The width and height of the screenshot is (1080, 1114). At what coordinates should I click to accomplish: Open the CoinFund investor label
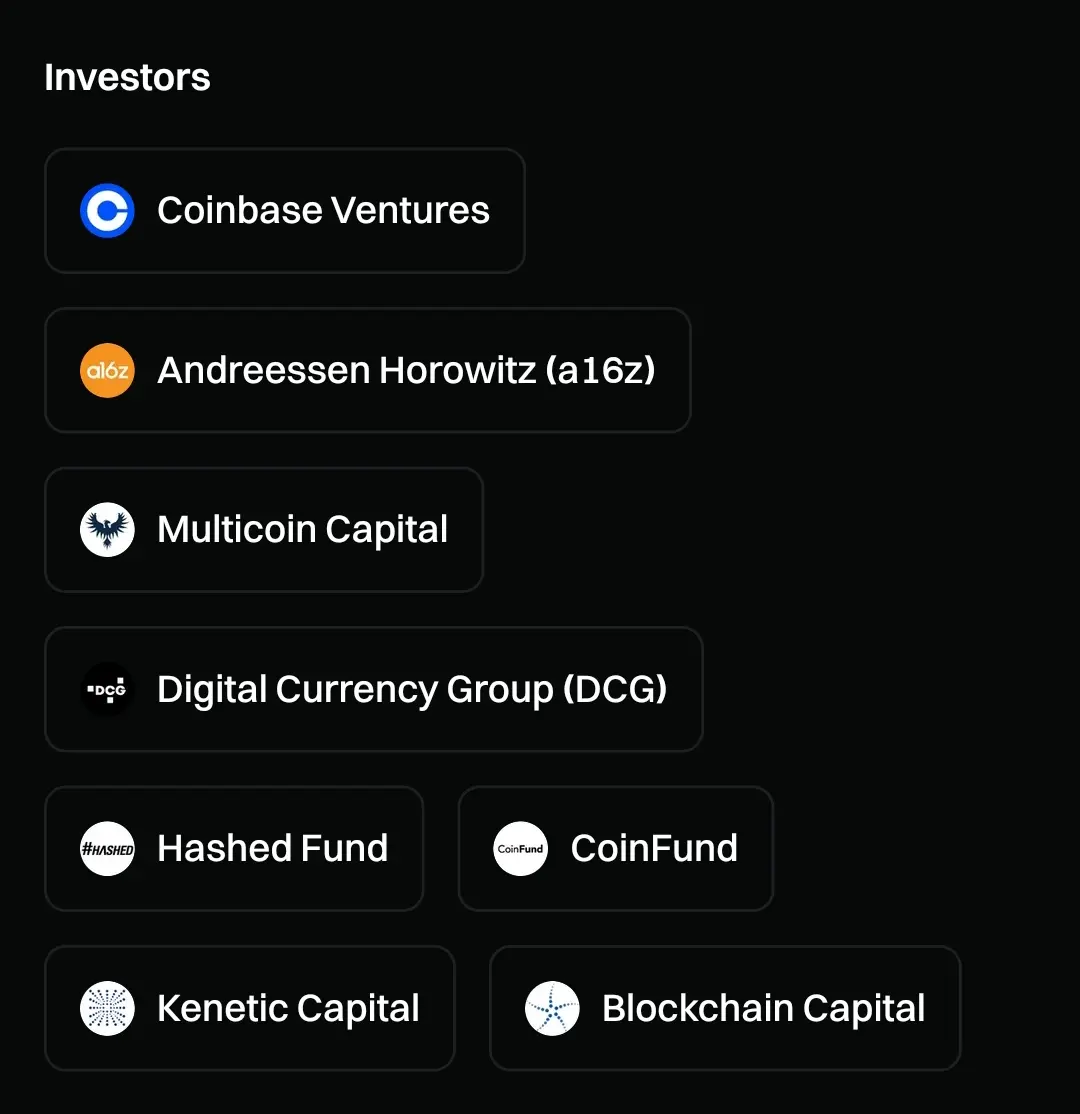point(654,849)
